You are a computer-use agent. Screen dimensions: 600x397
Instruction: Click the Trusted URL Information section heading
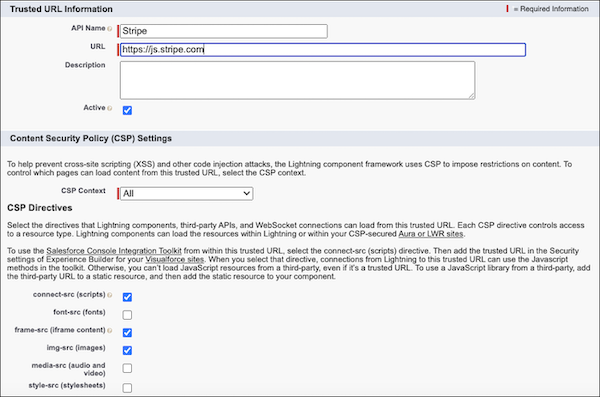(61, 9)
